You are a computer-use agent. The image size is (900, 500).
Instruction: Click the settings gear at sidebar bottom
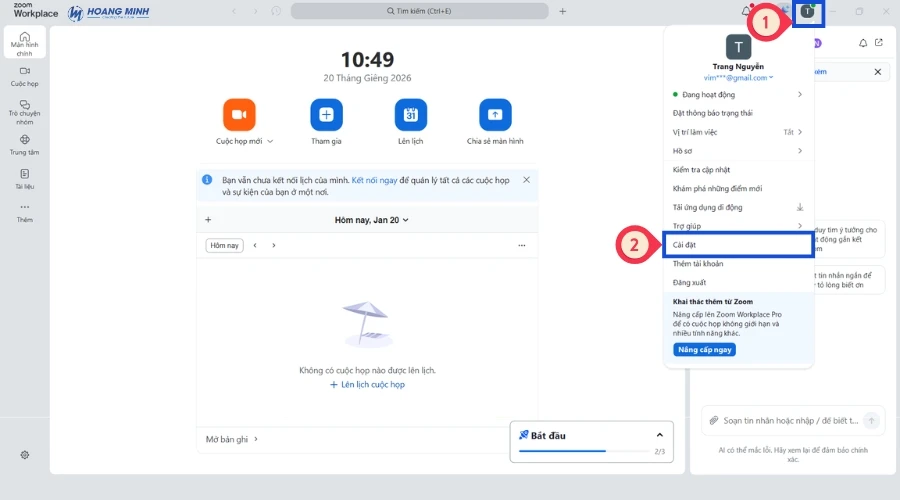coord(25,454)
